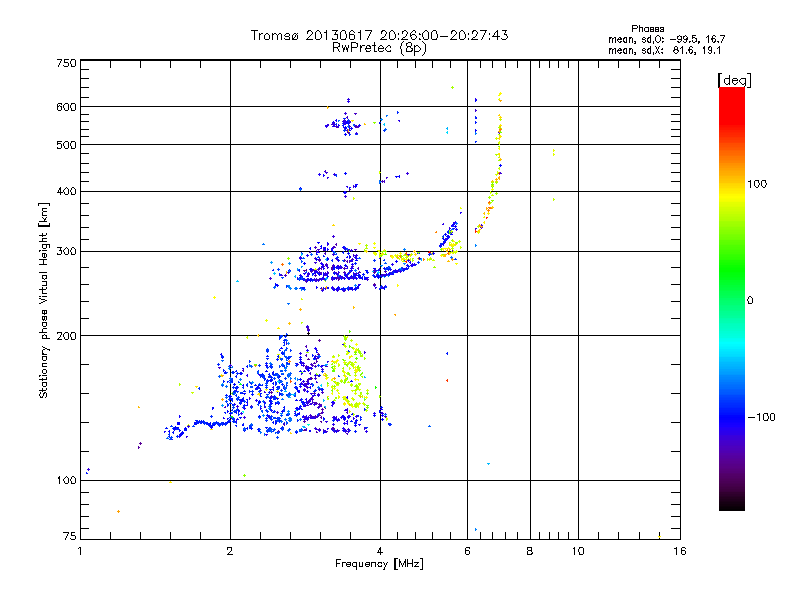This screenshot has height=600, width=800.
Task: Click the y-axis tick label '75'
Action: 70,536
